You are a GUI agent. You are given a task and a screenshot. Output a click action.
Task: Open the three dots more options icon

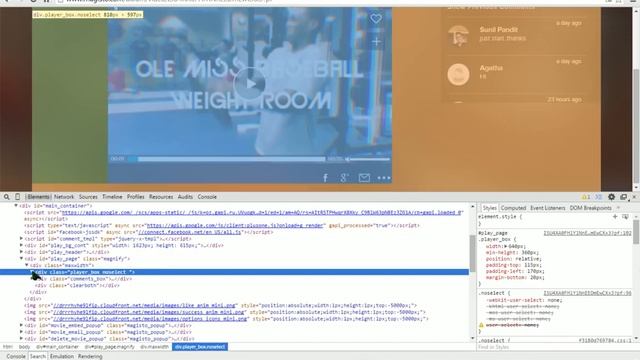(x=384, y=178)
